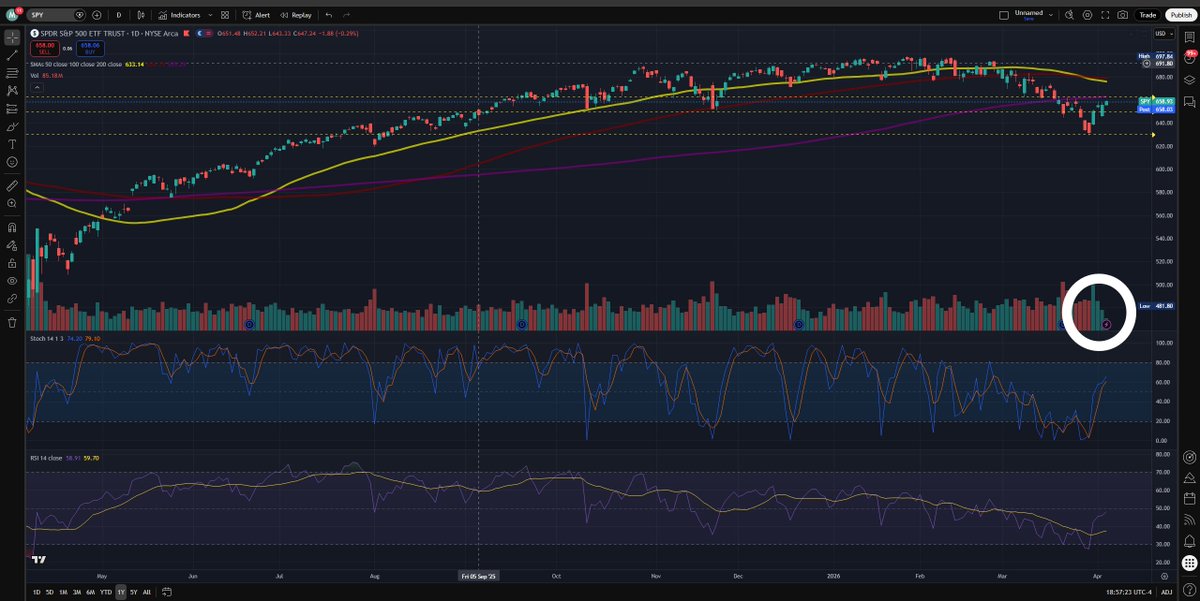Image resolution: width=1200 pixels, height=601 pixels.
Task: Open the object tree layers panel
Action: 1190,80
